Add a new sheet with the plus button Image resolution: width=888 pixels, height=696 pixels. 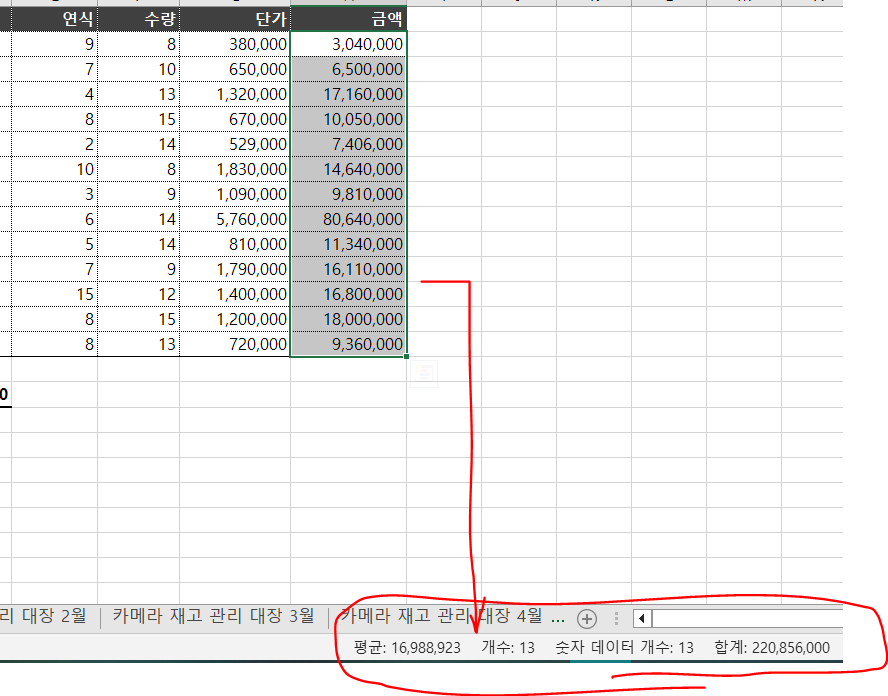coord(587,618)
